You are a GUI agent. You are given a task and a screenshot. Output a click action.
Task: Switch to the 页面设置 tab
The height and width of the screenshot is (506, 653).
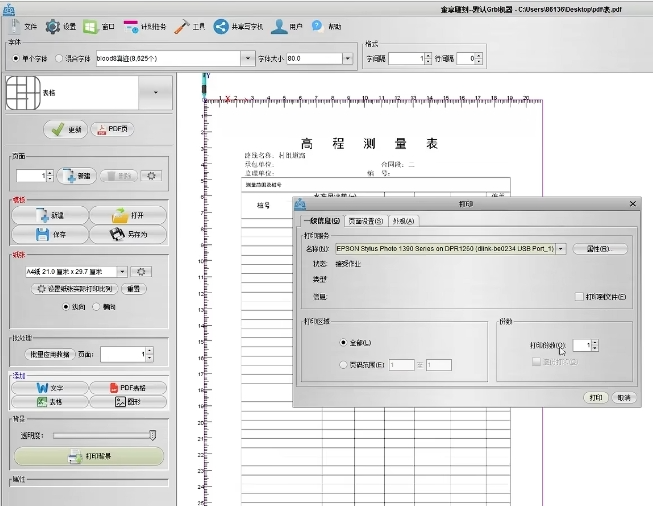pyautogui.click(x=364, y=221)
